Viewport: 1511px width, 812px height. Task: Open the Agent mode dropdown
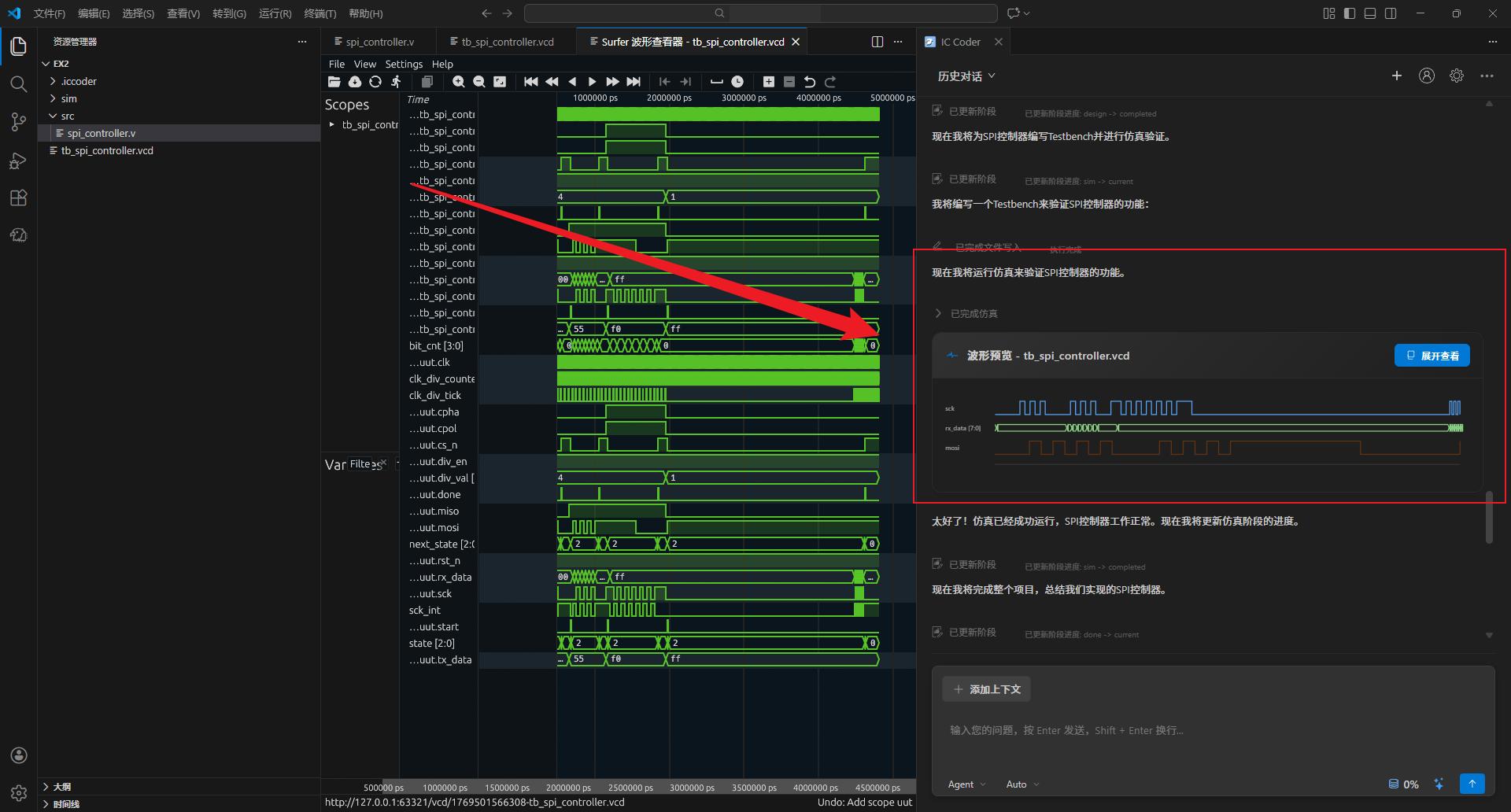(x=966, y=784)
